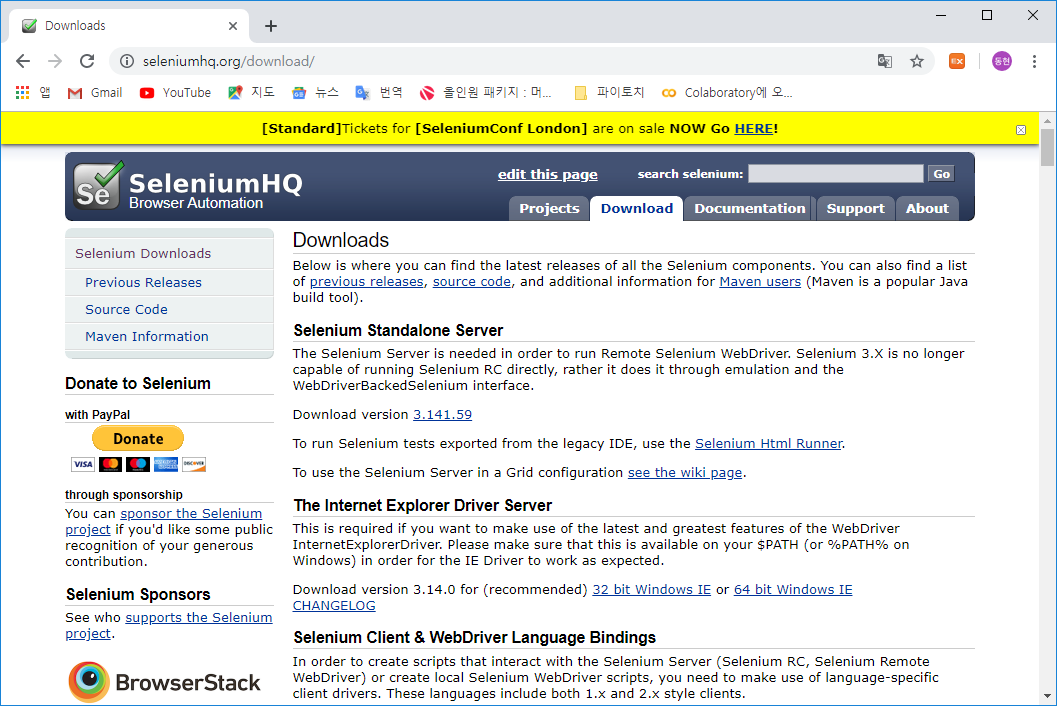Open the purple profile avatar
The image size is (1057, 706).
click(1002, 61)
